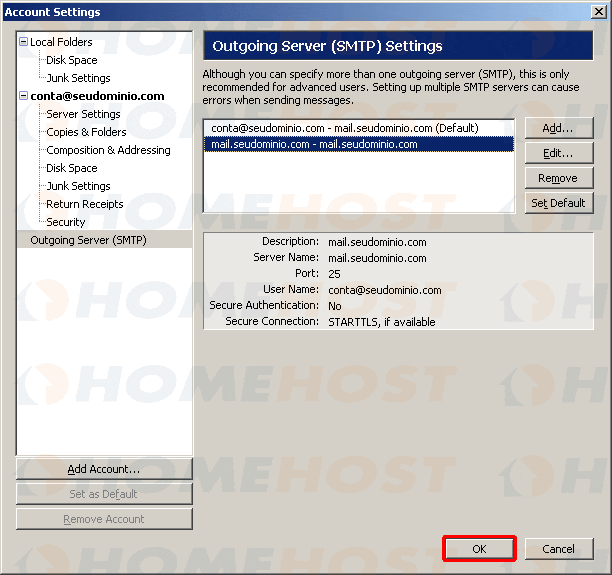Open Copies & Folders page
The width and height of the screenshot is (612, 575).
86,132
